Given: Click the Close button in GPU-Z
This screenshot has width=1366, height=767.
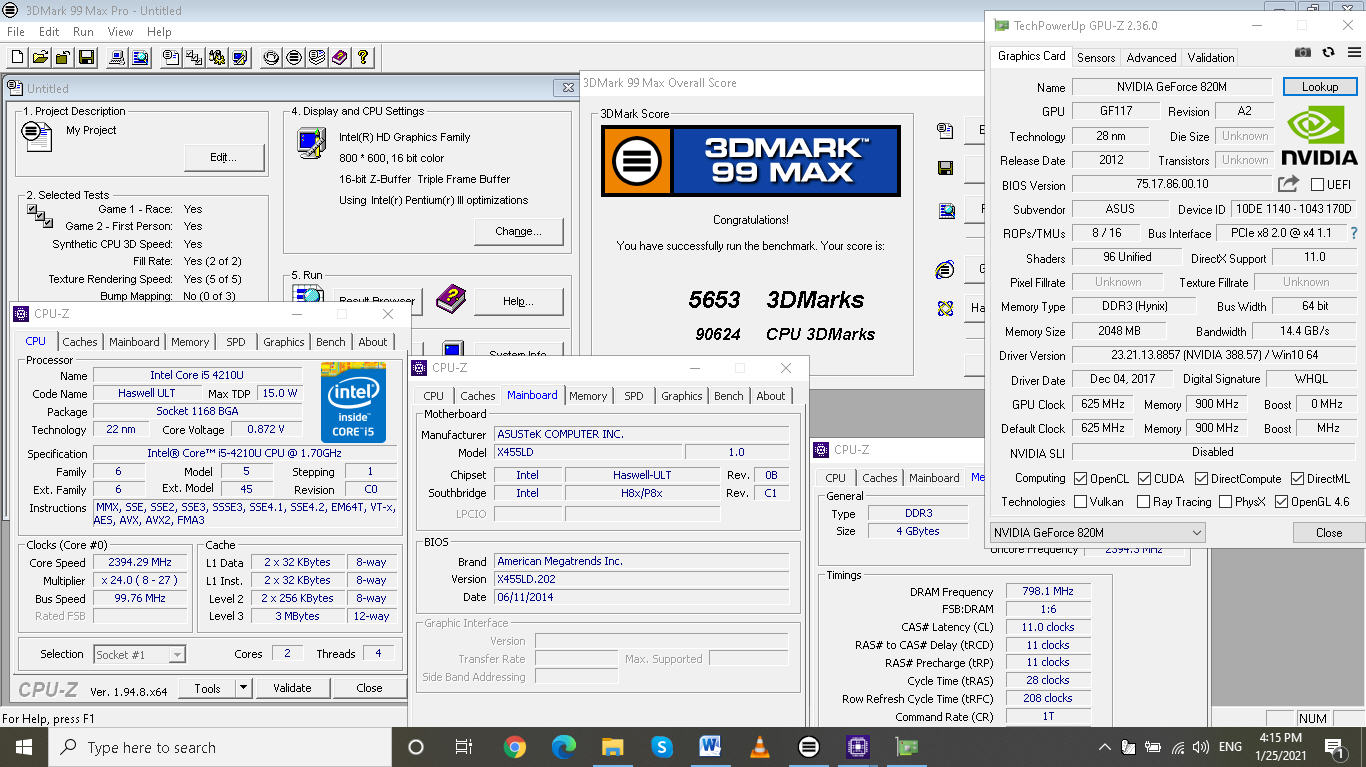Looking at the screenshot, I should tap(1329, 533).
